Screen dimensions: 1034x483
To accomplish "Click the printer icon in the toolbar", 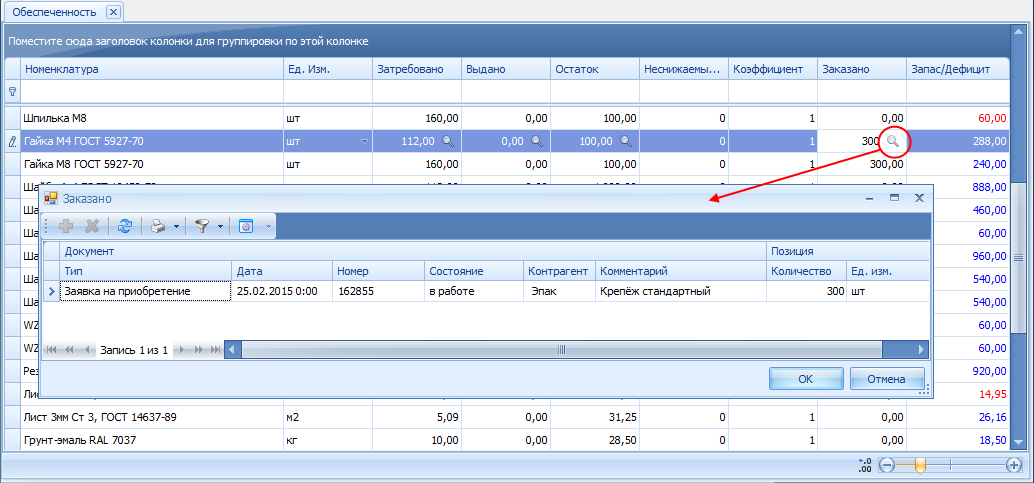I will [x=158, y=226].
